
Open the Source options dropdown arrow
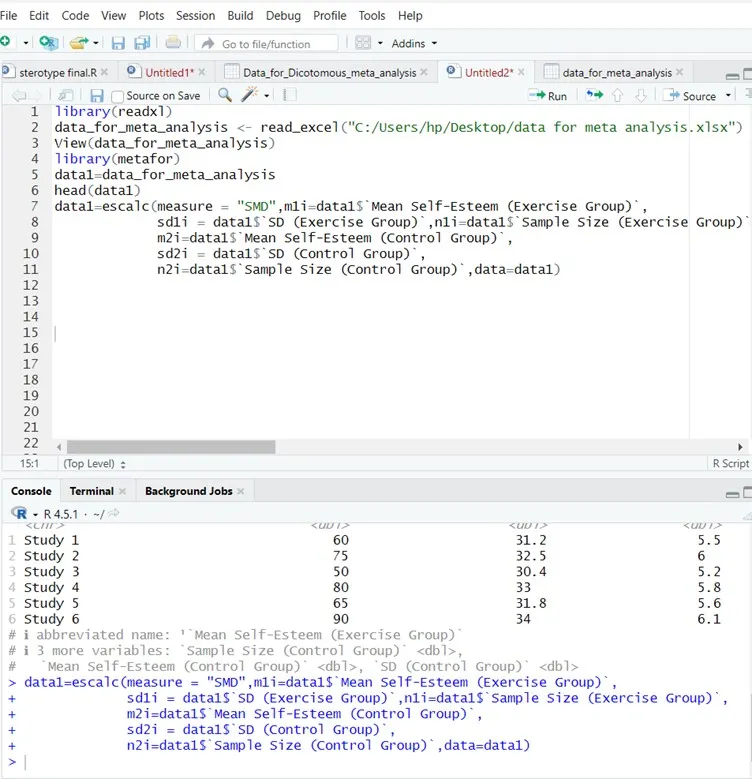tap(729, 95)
